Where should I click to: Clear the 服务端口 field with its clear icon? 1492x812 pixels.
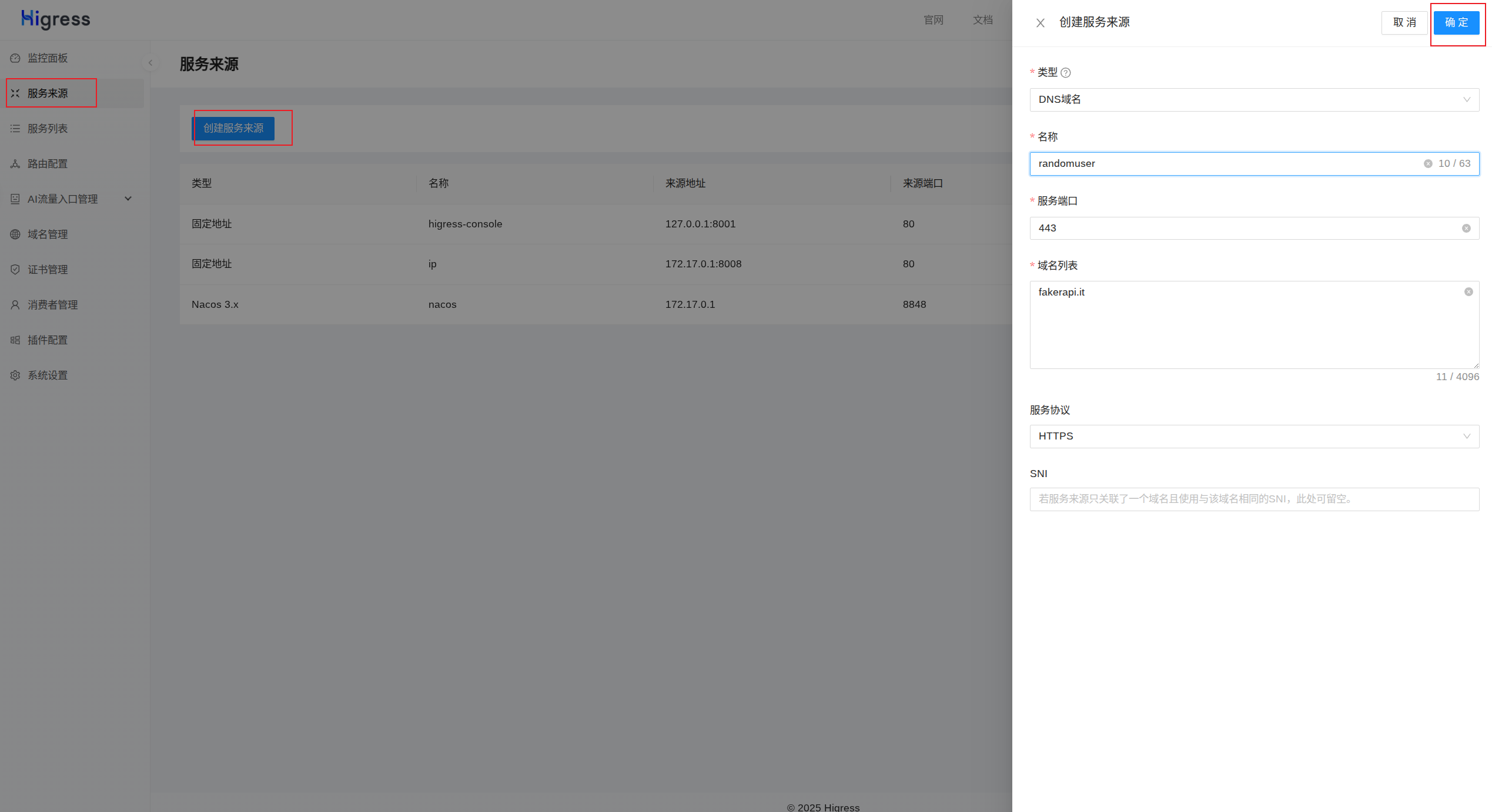point(1466,229)
